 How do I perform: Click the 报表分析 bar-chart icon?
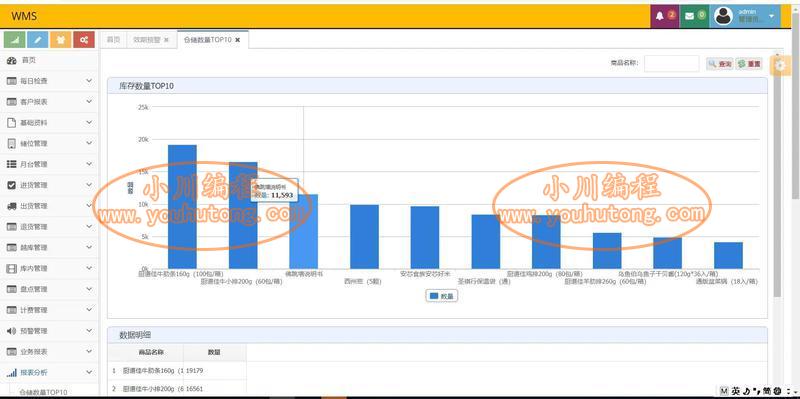(12, 373)
